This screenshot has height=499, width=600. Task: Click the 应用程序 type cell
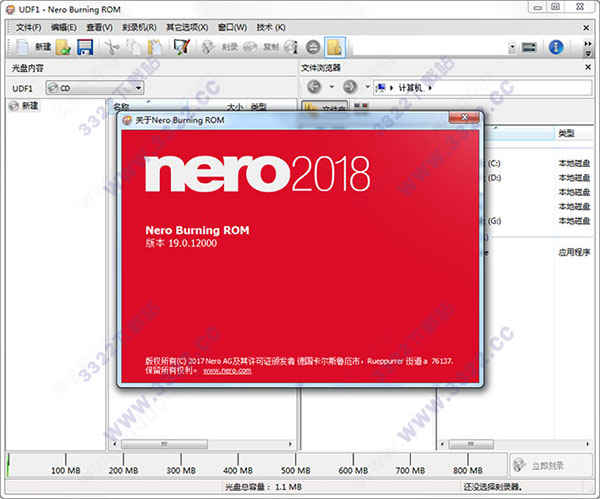click(574, 252)
